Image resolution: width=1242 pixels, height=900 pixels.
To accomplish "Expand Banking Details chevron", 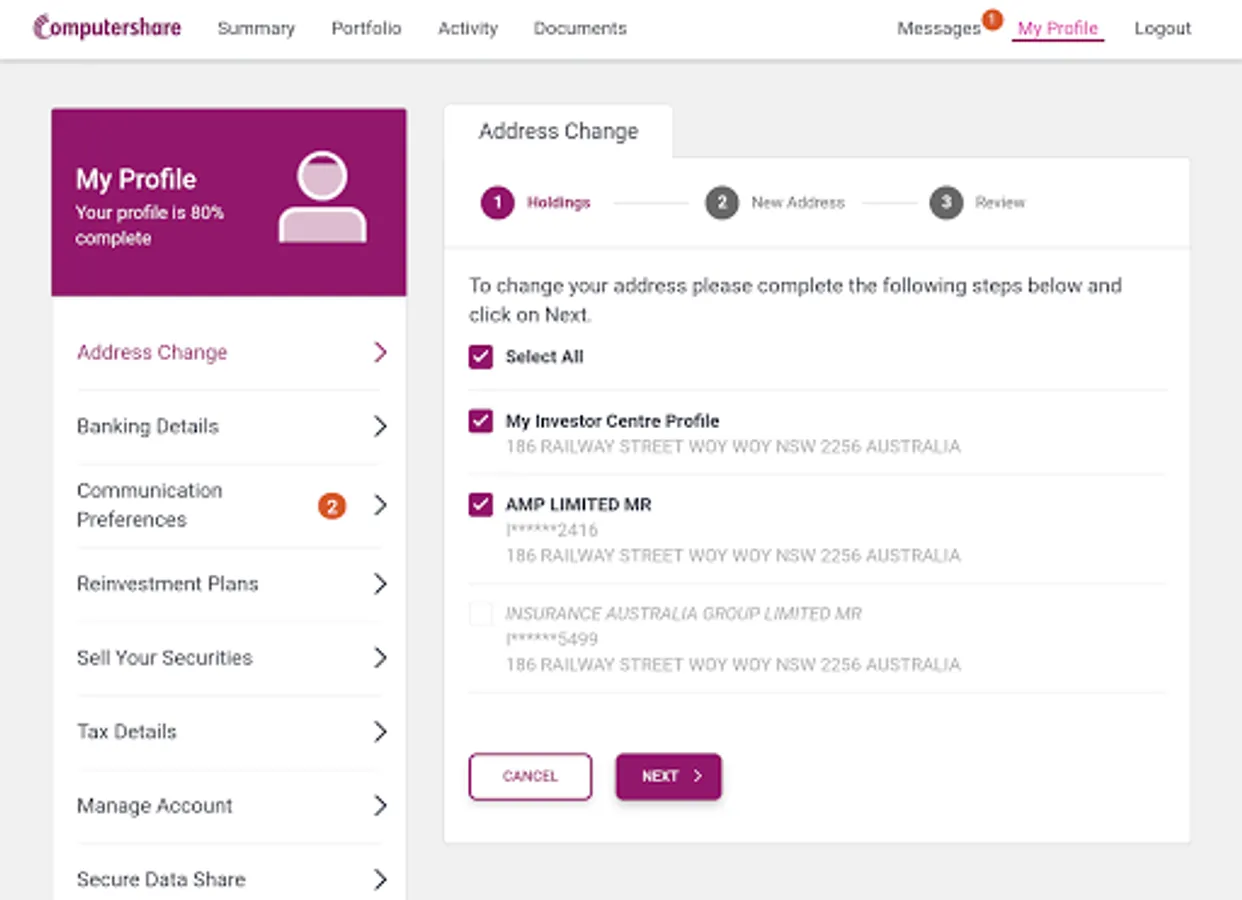I will tap(380, 427).
